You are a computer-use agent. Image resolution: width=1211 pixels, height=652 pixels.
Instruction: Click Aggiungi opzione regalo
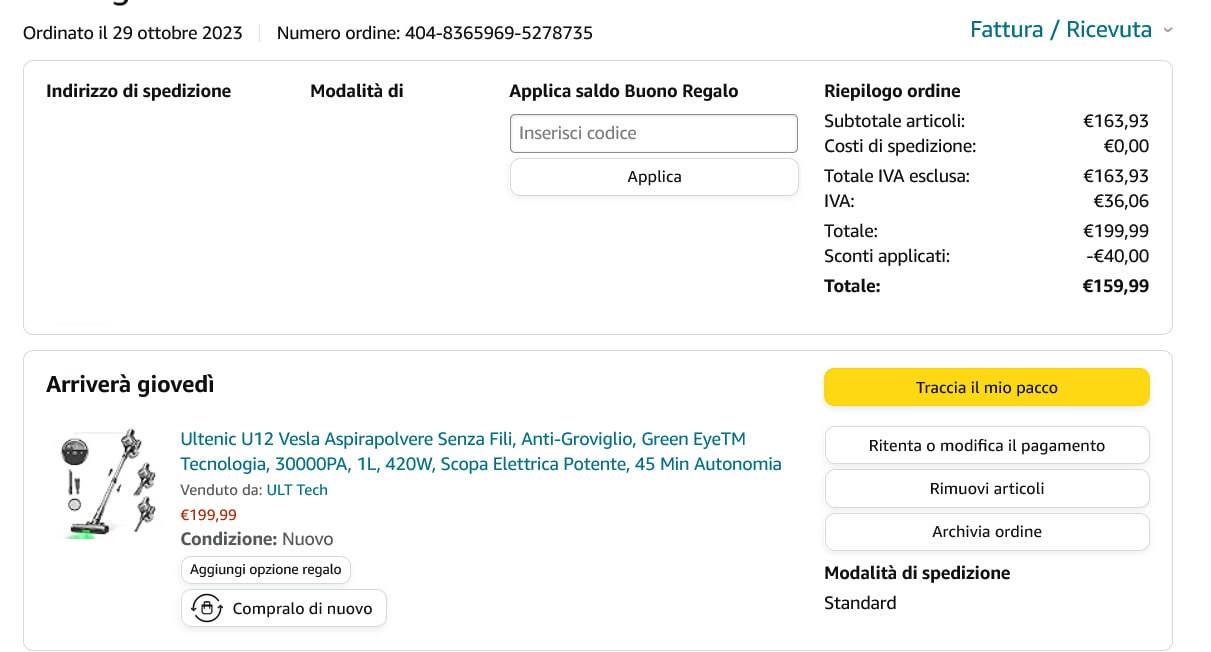[x=266, y=570]
